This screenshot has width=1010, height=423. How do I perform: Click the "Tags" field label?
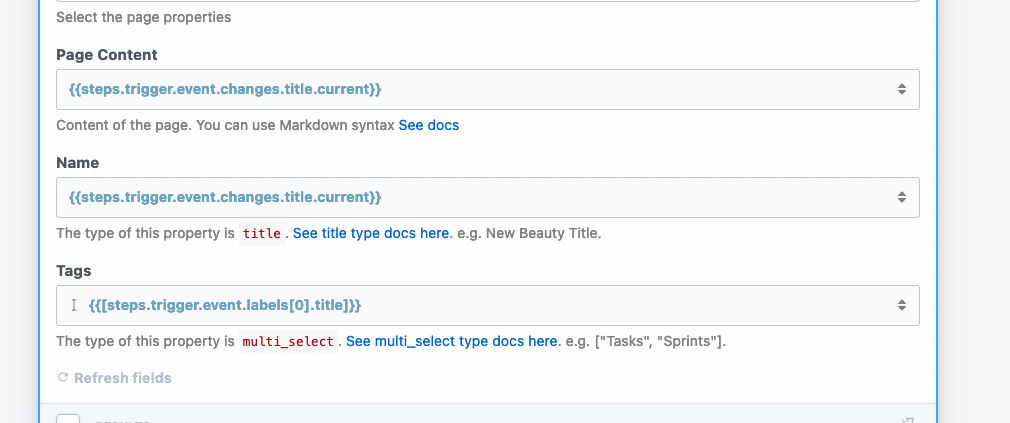[74, 270]
